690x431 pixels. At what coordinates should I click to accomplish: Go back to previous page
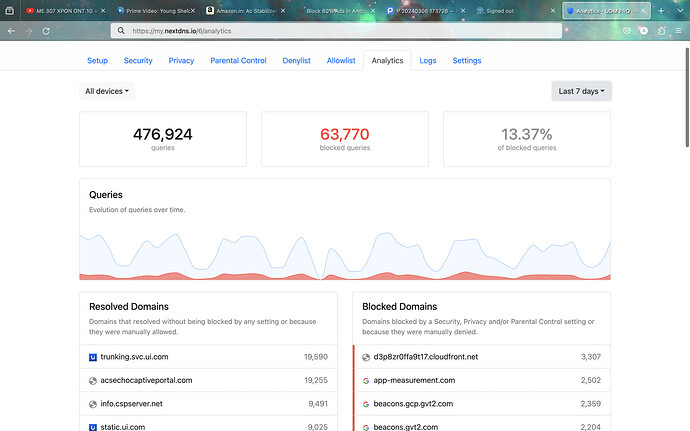point(11,31)
